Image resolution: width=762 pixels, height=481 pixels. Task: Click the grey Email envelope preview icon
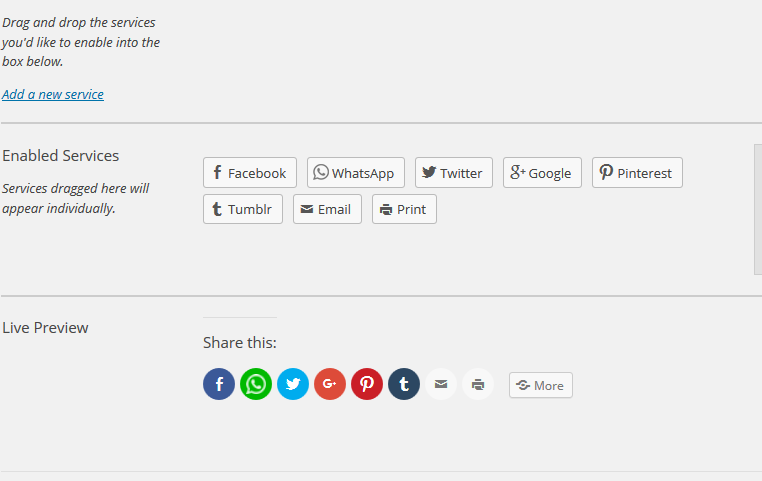pyautogui.click(x=441, y=384)
